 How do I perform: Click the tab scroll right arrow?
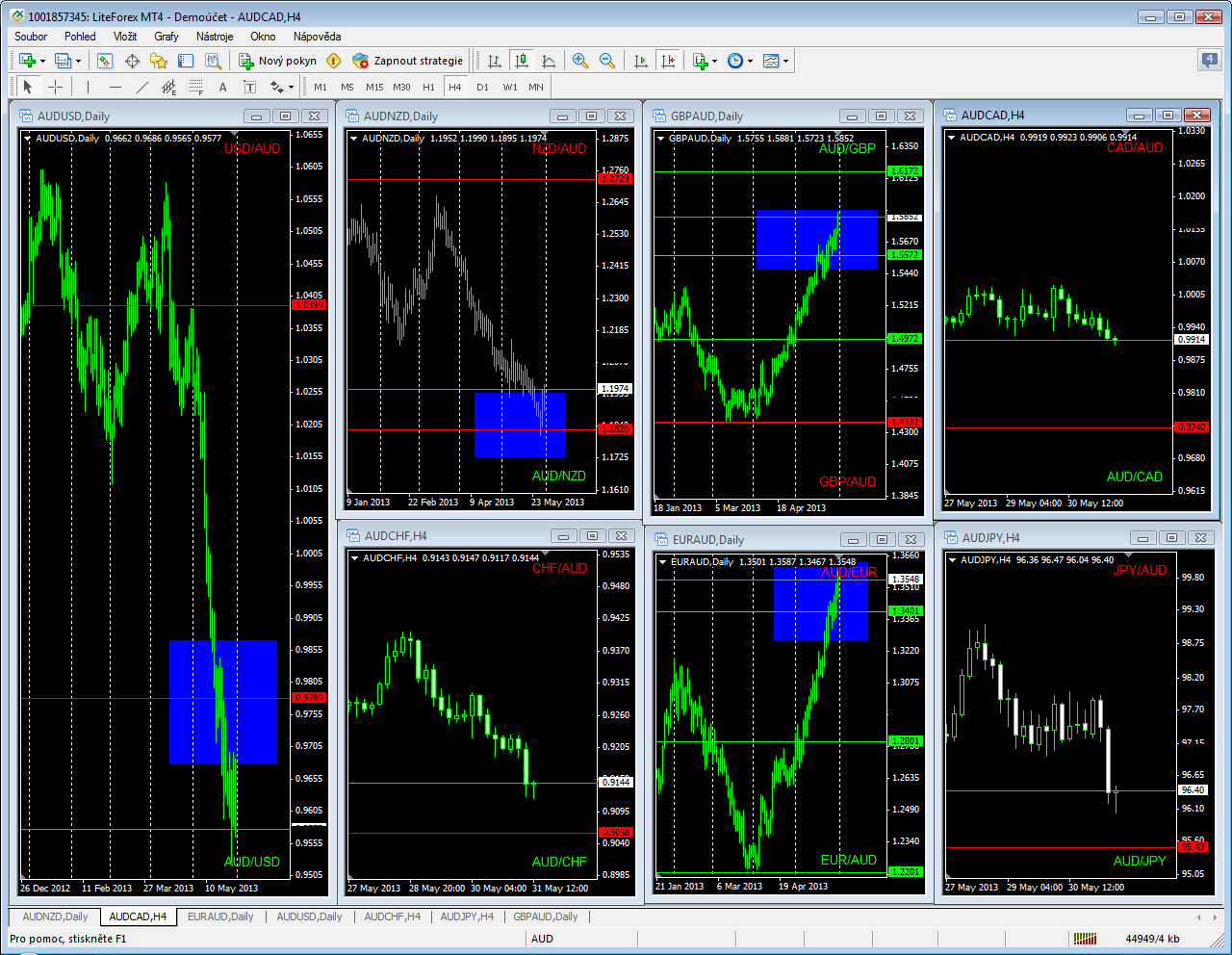pyautogui.click(x=1215, y=916)
